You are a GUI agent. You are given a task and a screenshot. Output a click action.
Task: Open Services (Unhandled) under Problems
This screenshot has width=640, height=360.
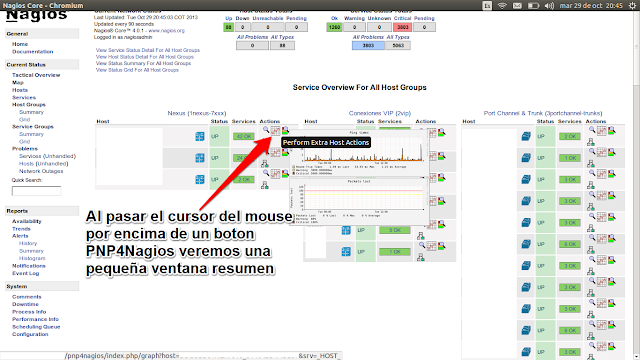point(47,156)
